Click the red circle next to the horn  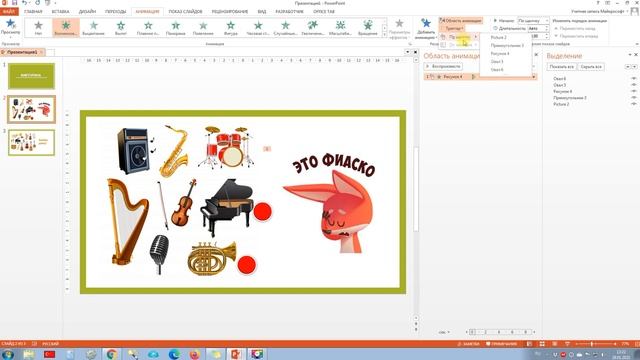coord(246,264)
